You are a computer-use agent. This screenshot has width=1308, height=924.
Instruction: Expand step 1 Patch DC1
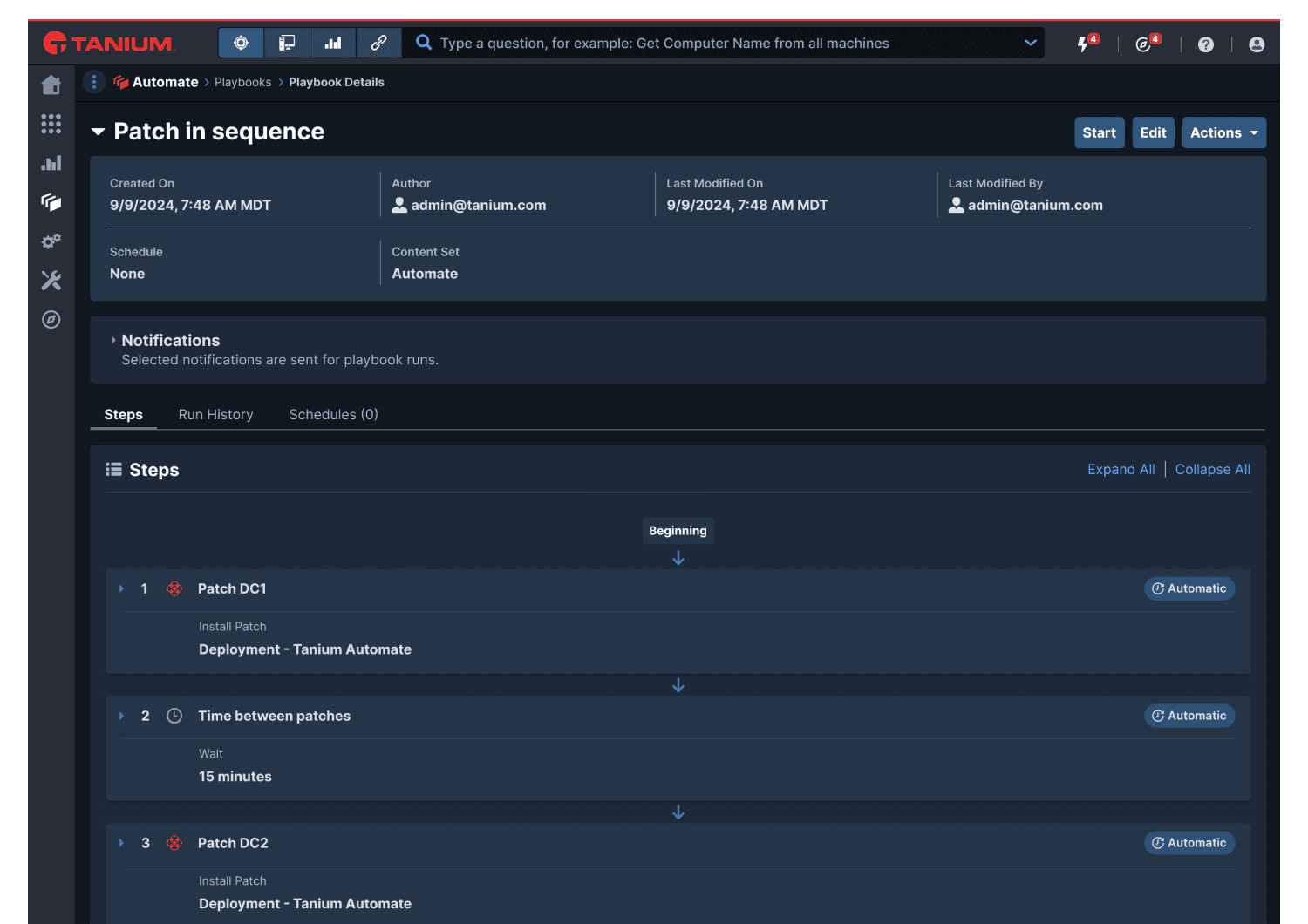[x=121, y=588]
